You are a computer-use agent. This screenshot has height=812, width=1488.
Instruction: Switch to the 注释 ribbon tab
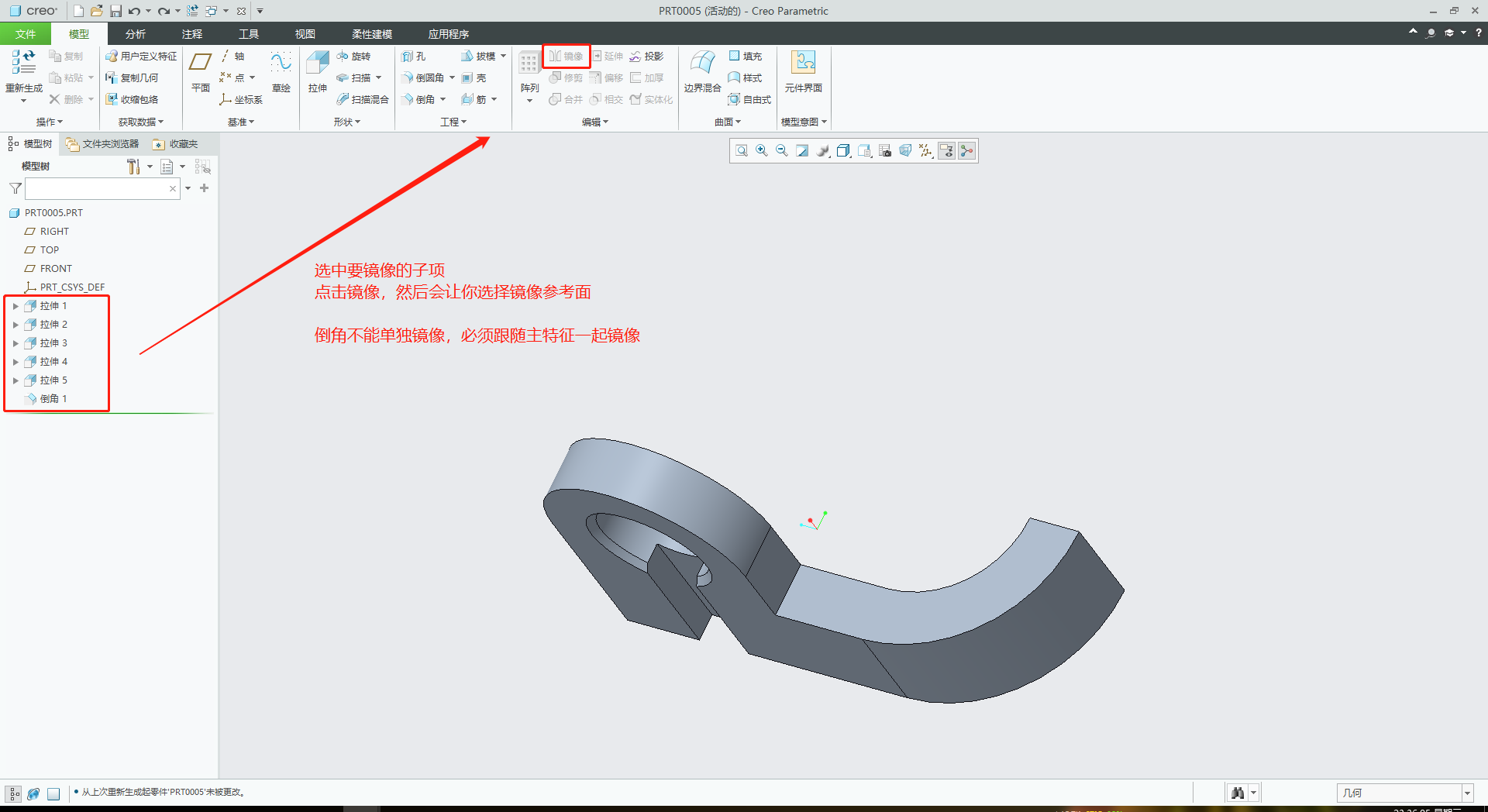click(192, 34)
